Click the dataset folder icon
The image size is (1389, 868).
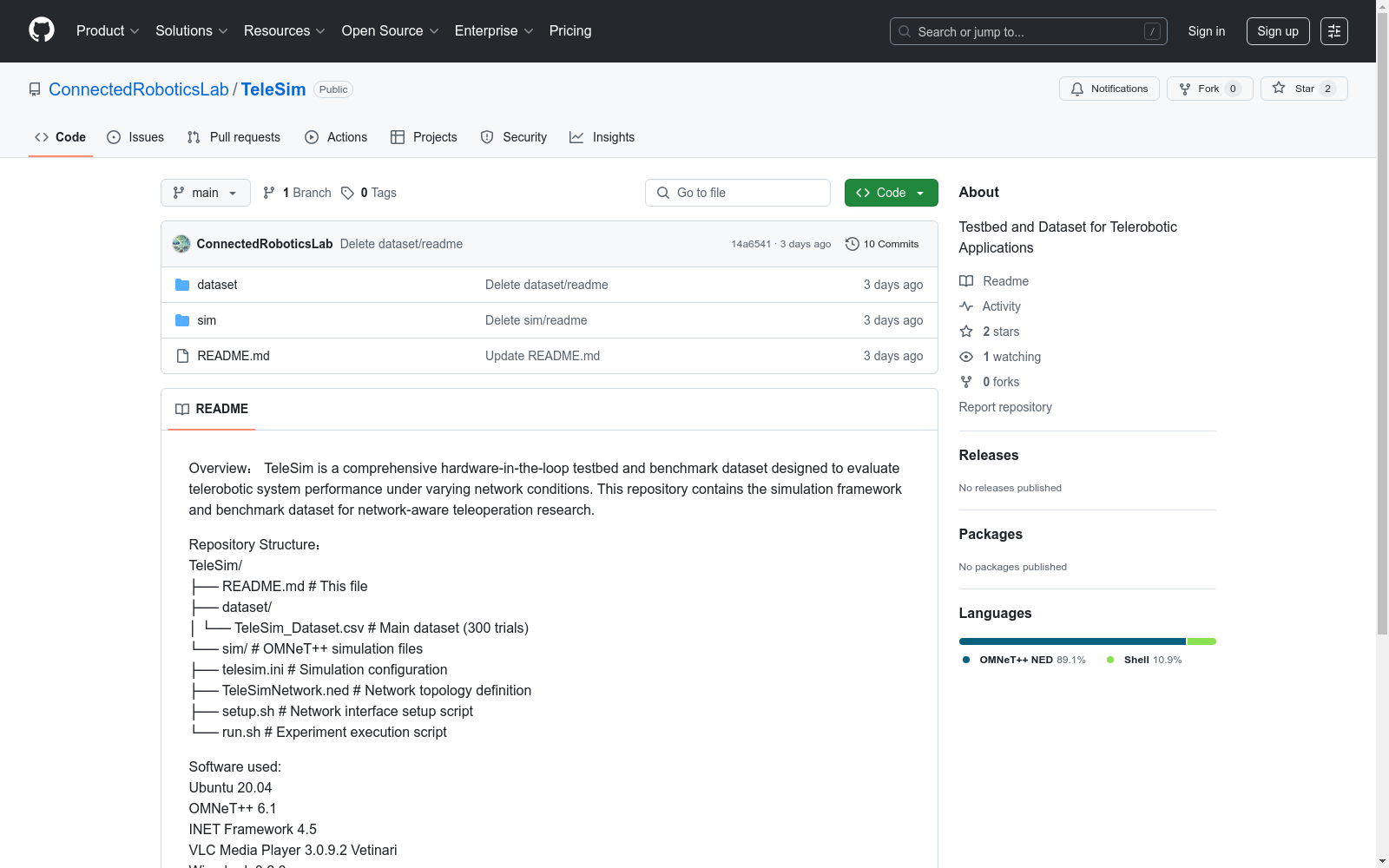[182, 285]
